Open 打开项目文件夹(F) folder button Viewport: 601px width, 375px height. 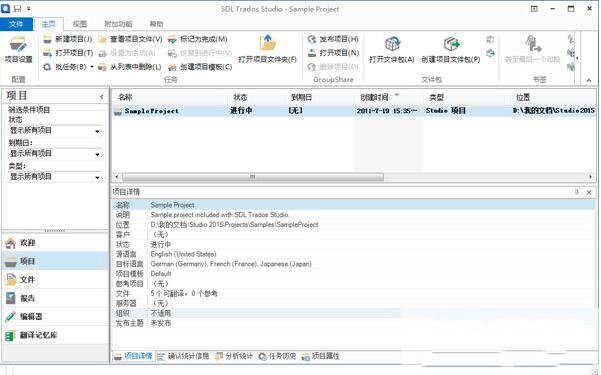pyautogui.click(x=268, y=49)
